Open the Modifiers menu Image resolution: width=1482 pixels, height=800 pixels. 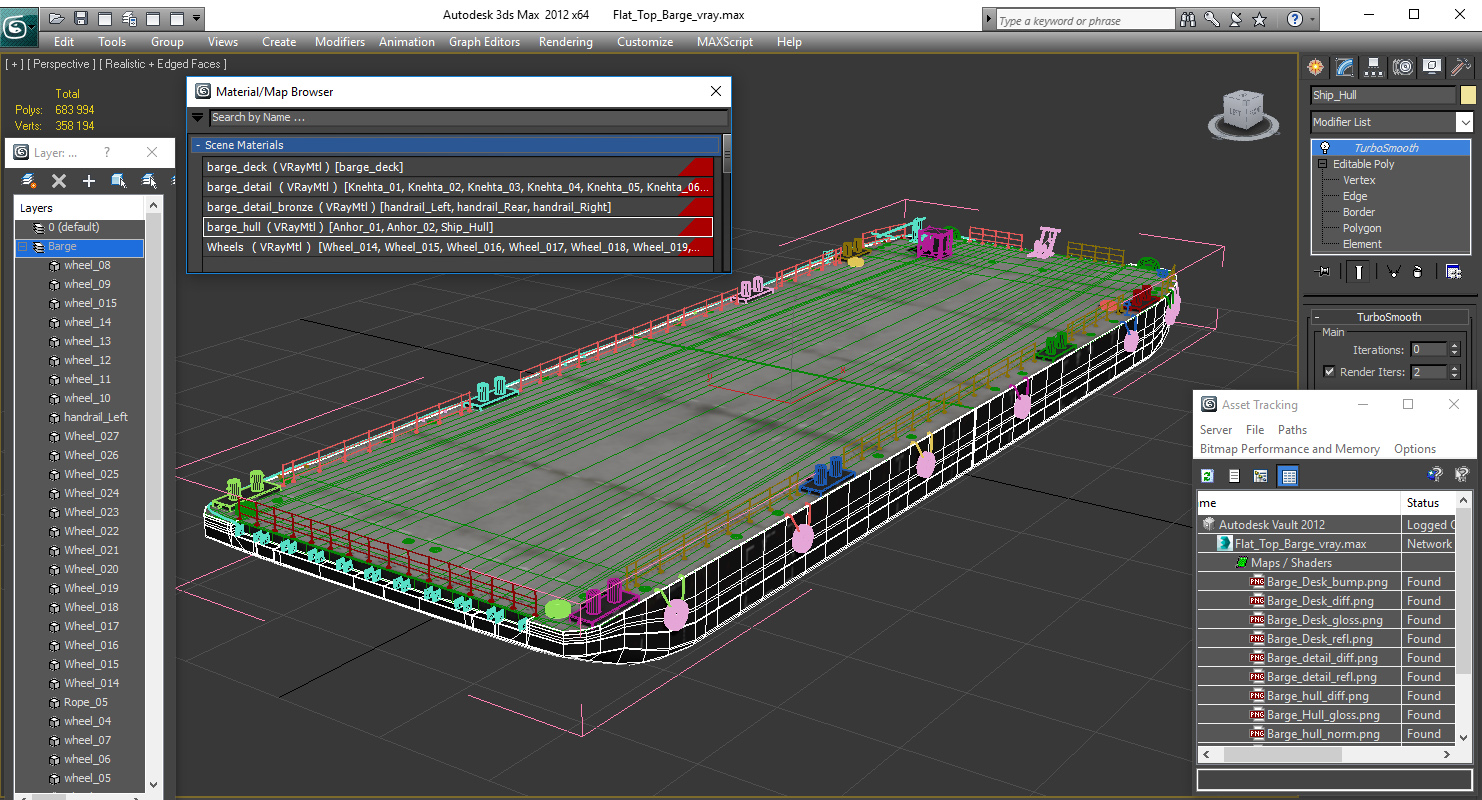point(339,42)
